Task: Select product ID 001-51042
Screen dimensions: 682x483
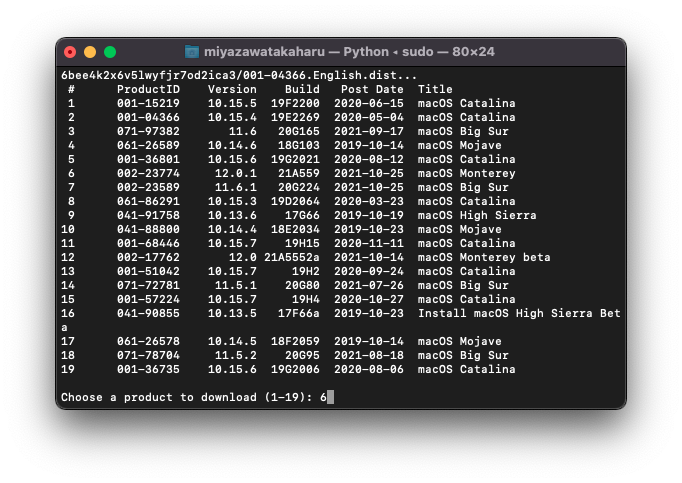Action: 148,272
